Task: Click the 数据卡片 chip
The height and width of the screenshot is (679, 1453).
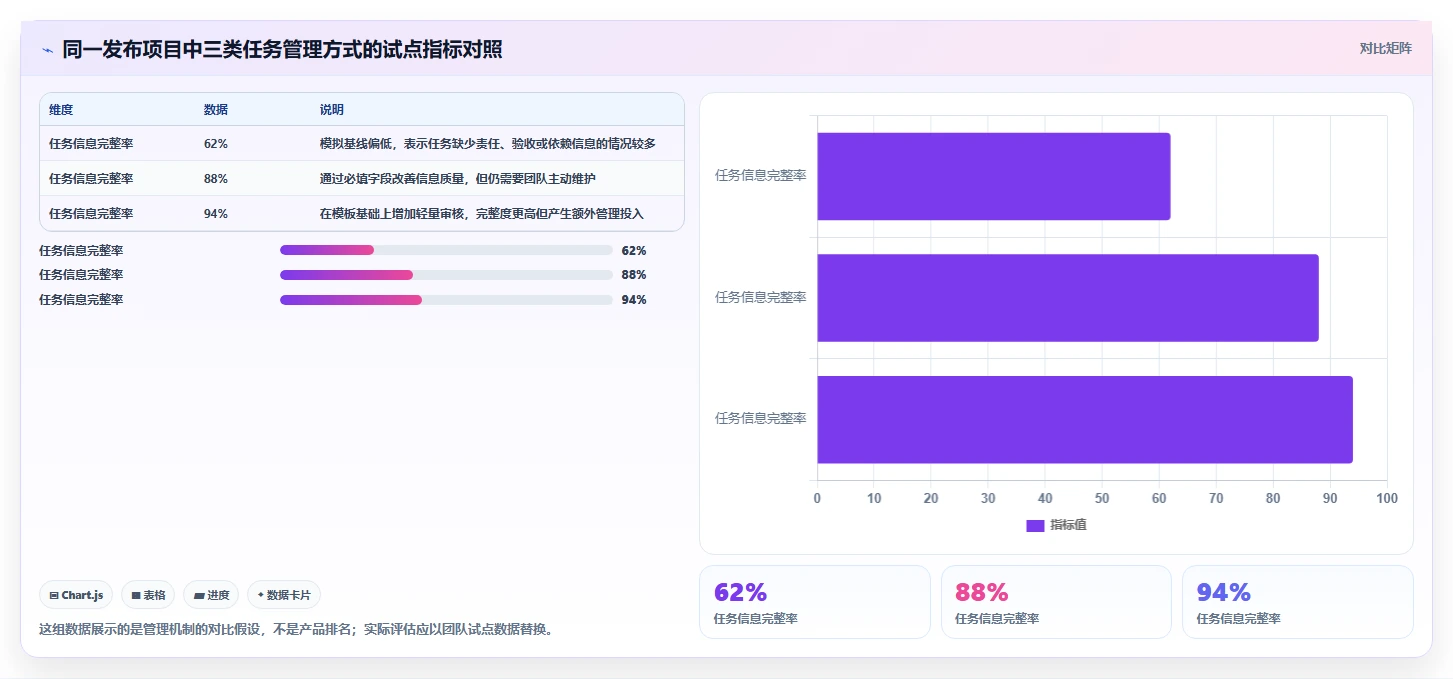Action: click(x=284, y=595)
